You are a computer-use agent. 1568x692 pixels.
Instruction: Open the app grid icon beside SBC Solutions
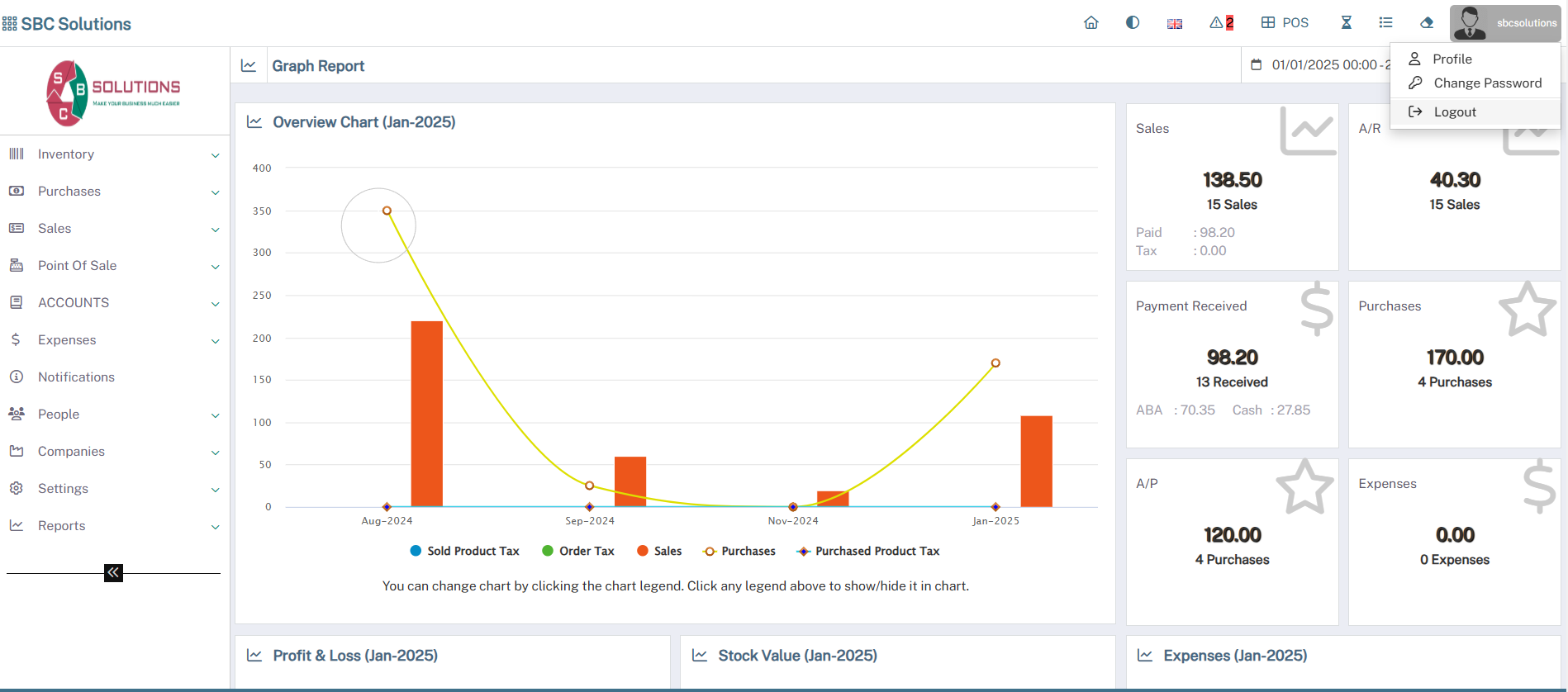(x=10, y=24)
